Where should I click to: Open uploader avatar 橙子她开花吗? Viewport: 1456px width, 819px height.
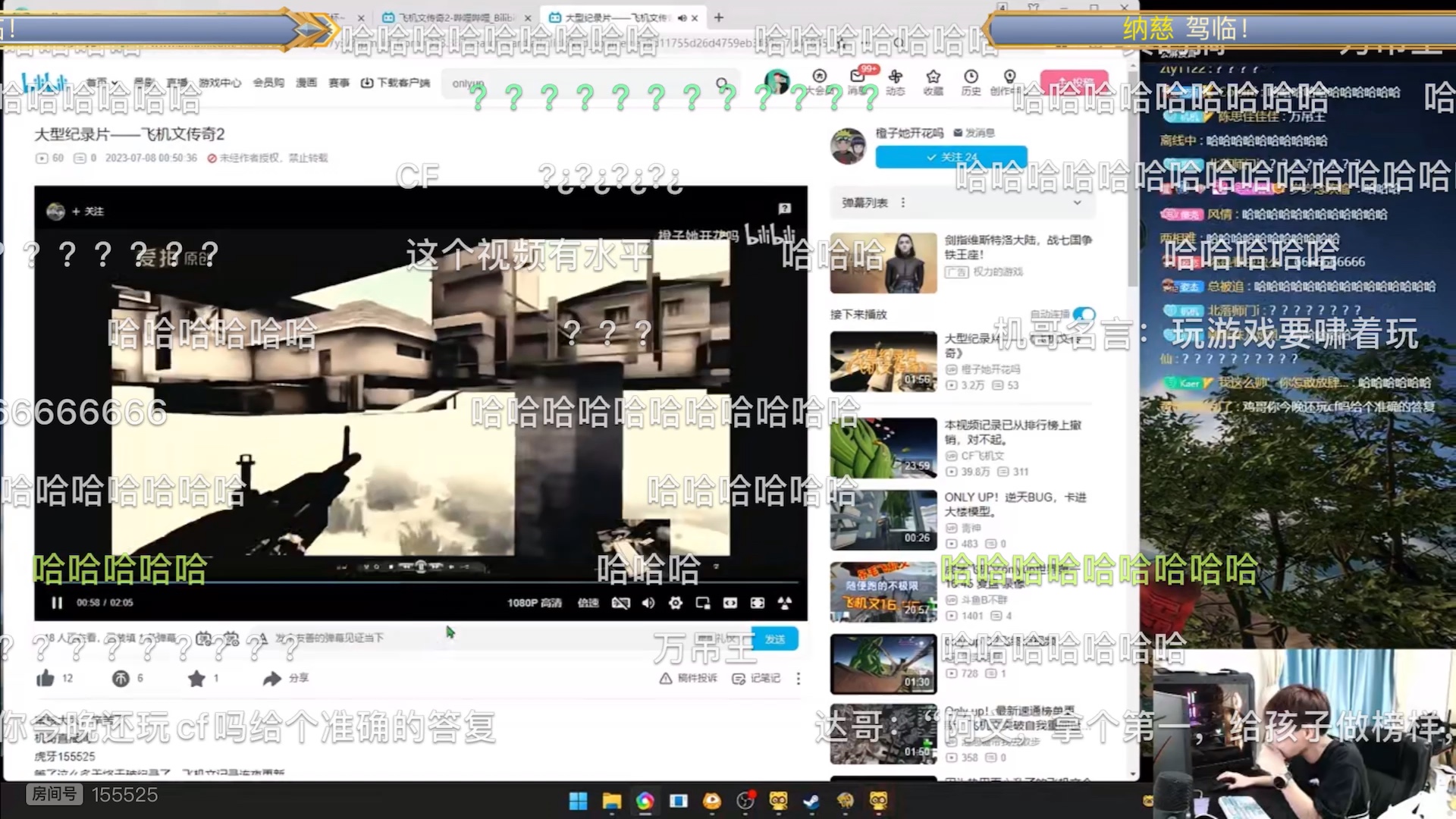coord(849,146)
